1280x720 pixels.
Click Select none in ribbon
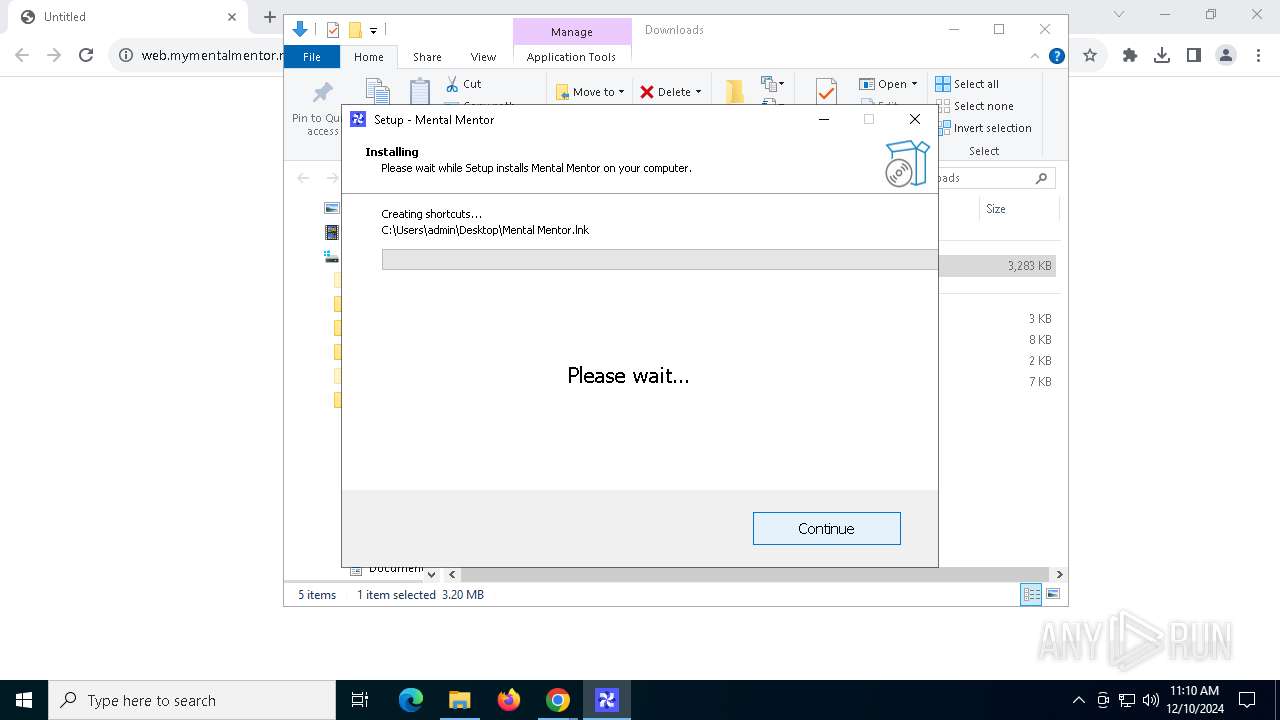(974, 106)
